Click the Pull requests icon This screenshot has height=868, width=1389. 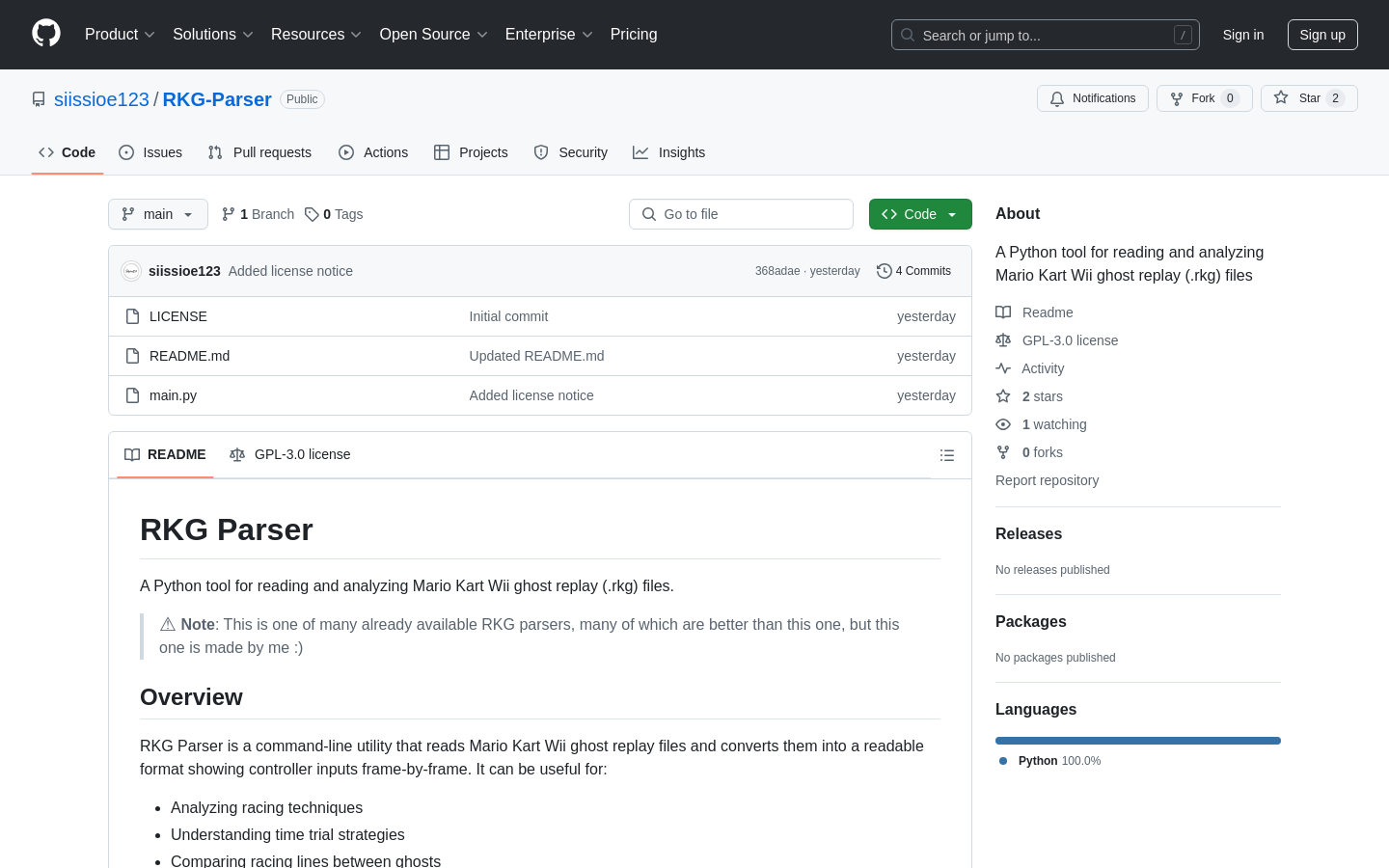pos(215,152)
